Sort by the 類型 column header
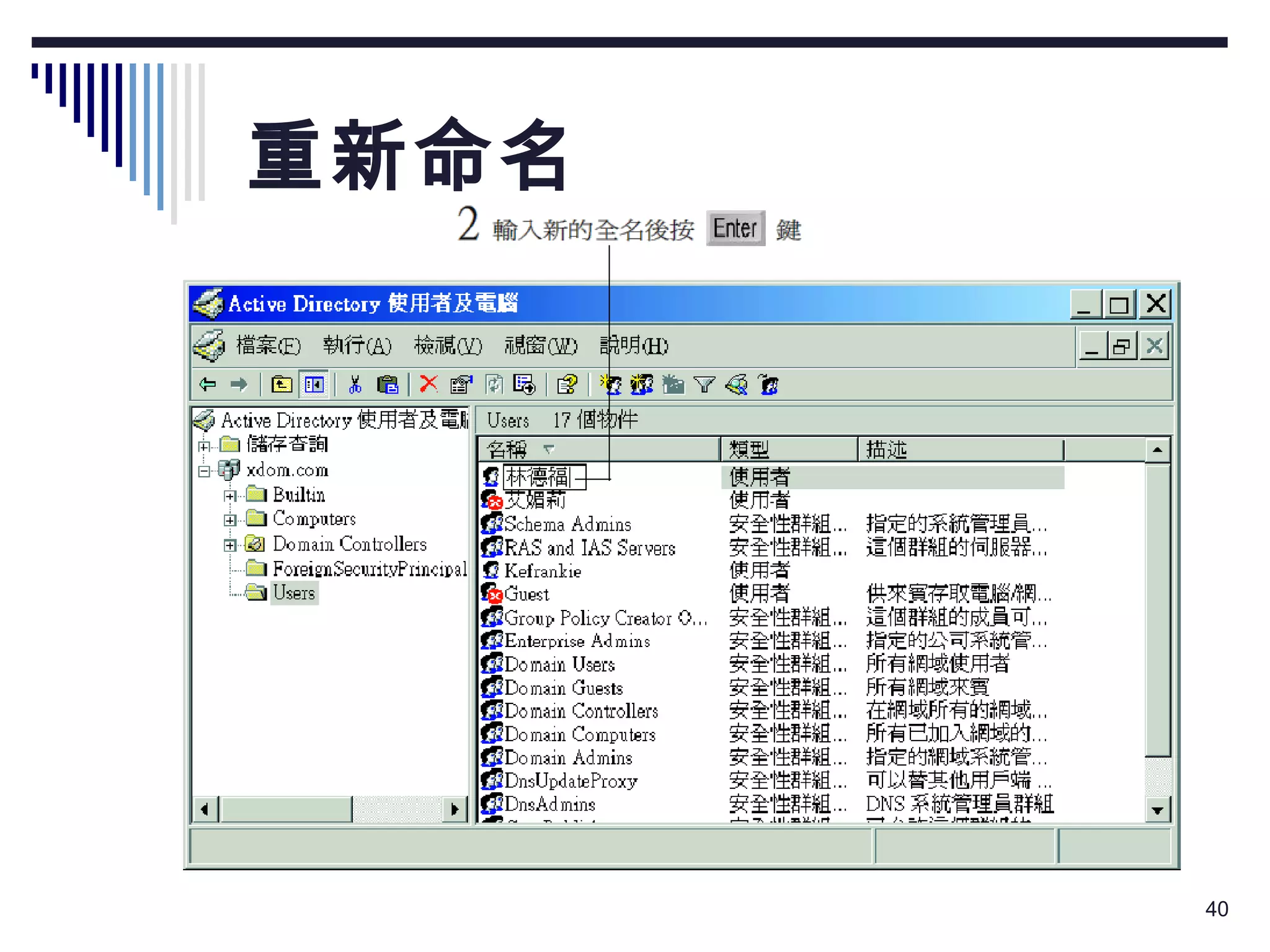 coord(789,449)
